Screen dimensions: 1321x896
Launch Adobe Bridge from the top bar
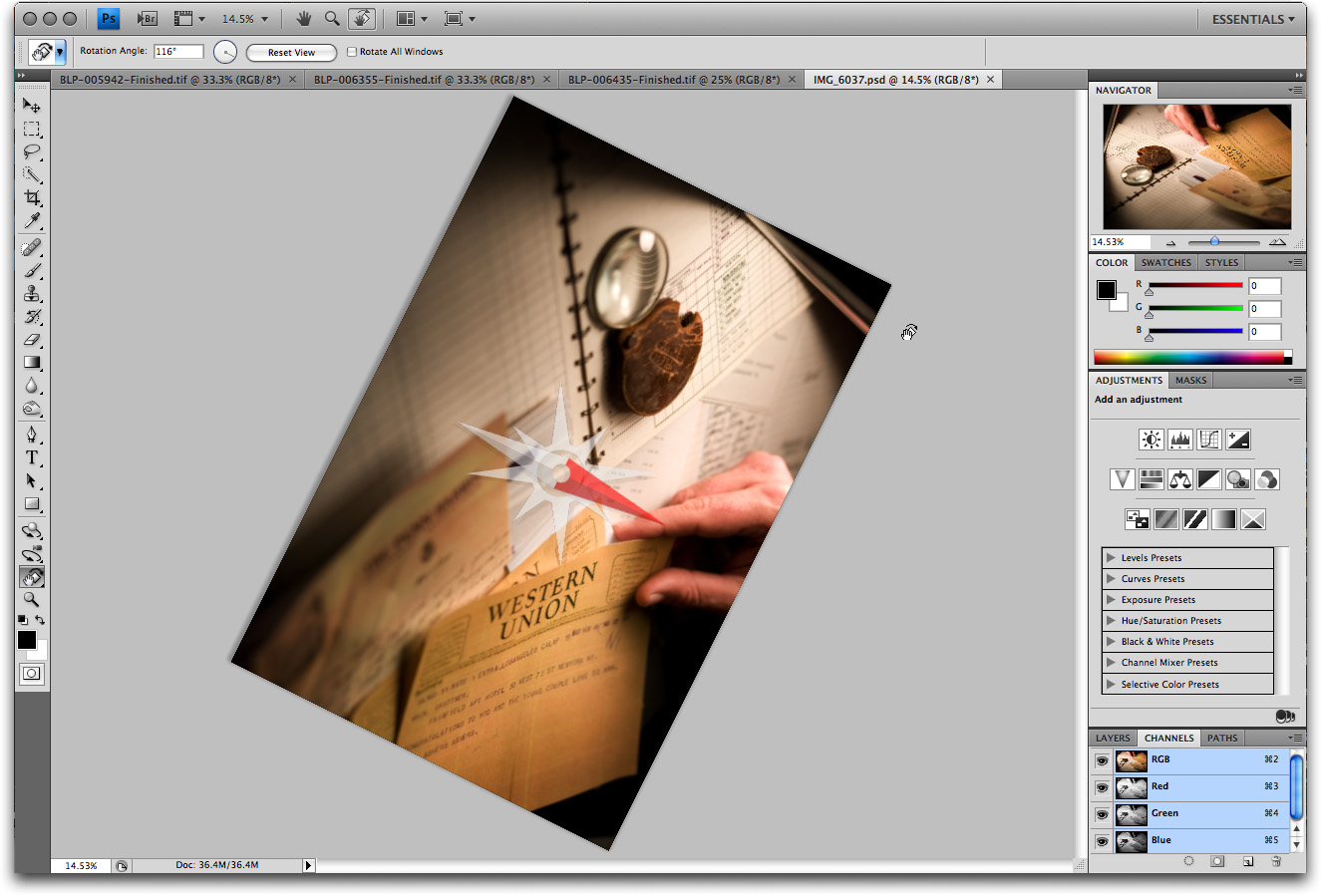coord(147,19)
